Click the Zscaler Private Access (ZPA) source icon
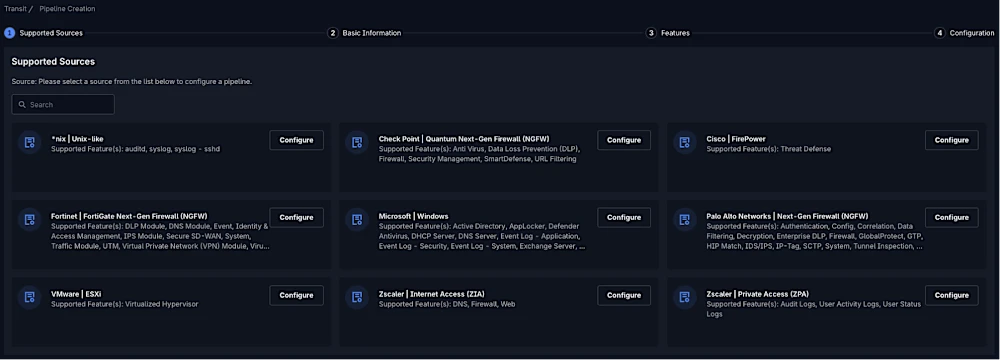 pos(685,297)
